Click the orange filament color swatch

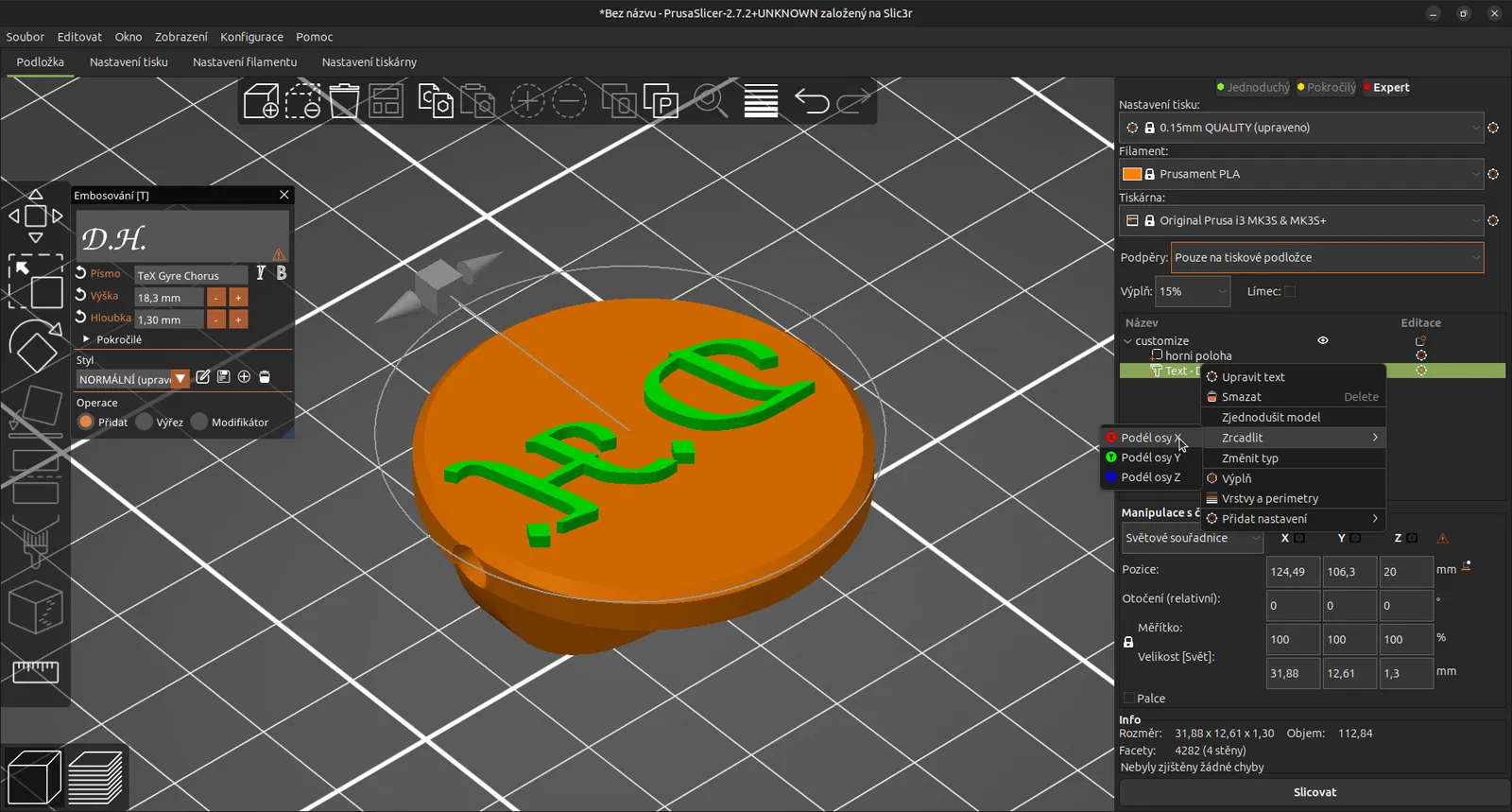coord(1132,174)
